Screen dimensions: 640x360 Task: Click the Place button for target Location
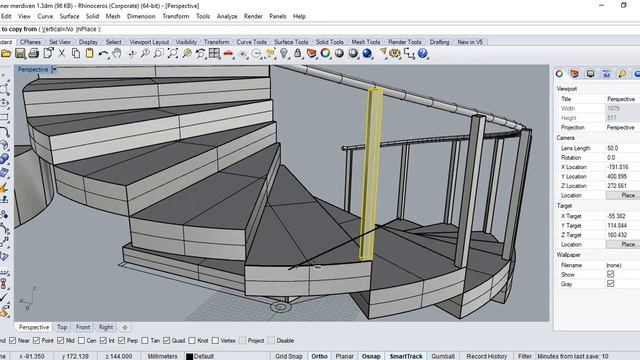pos(623,244)
